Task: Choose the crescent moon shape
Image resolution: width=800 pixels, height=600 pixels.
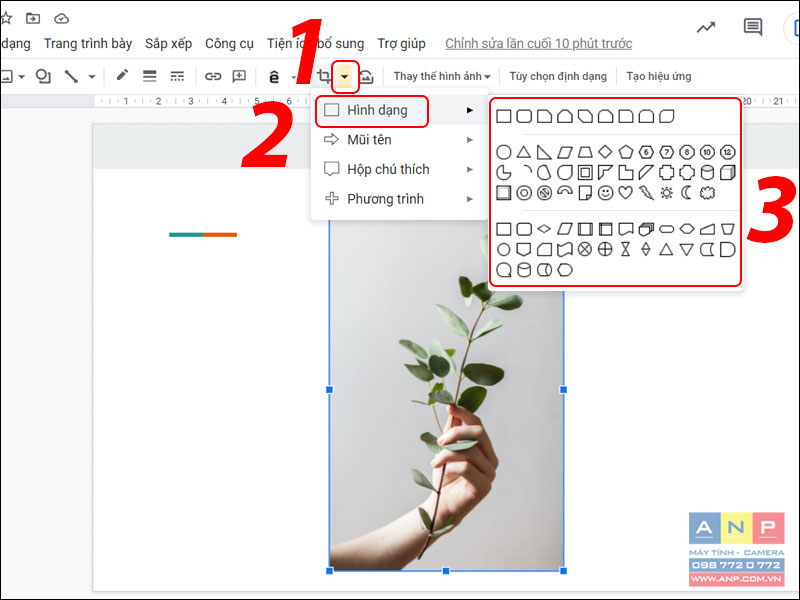Action: click(x=687, y=193)
